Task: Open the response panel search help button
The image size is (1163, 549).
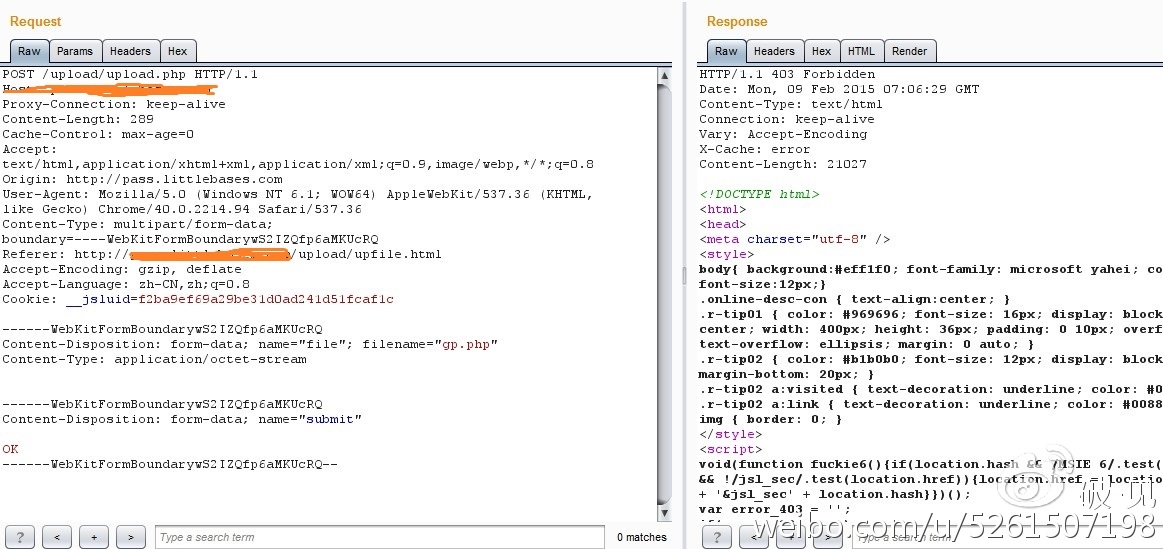Action: (x=717, y=537)
